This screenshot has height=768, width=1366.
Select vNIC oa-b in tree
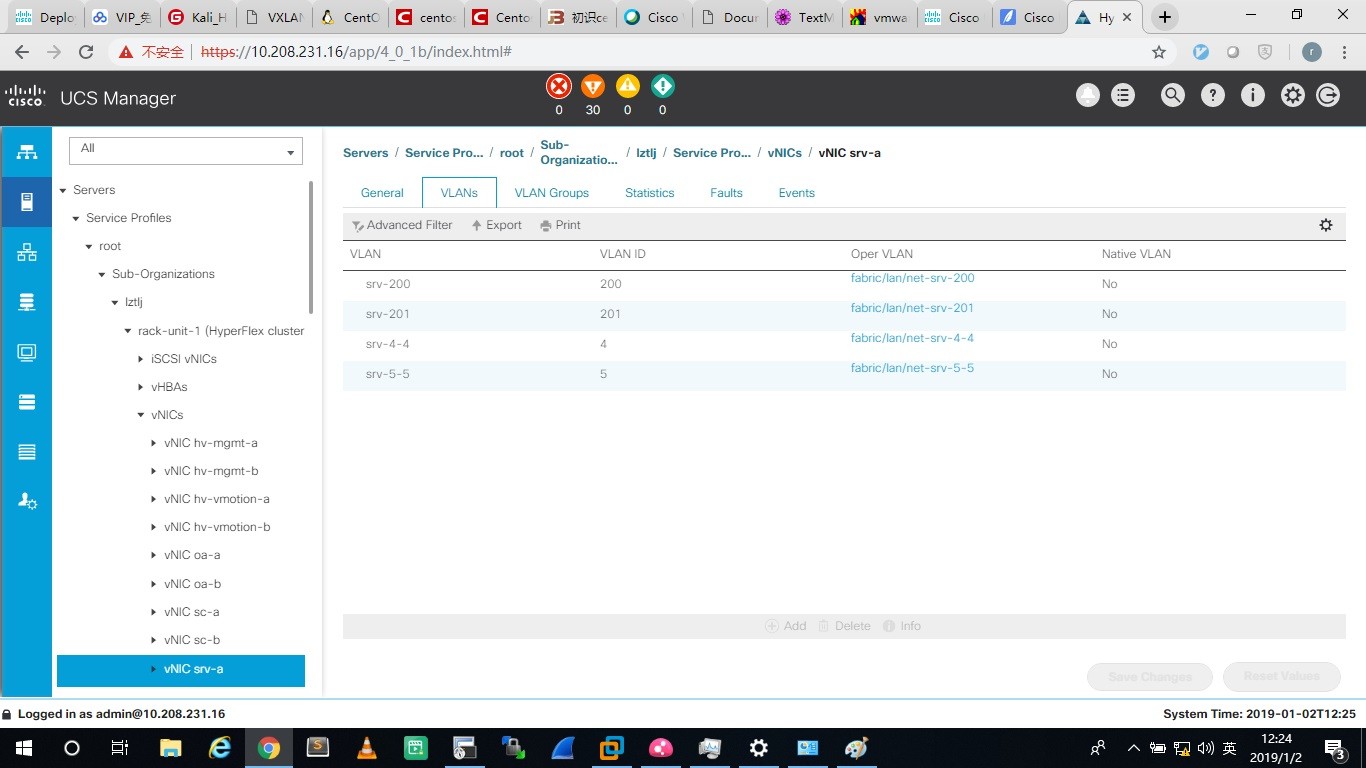coord(192,584)
